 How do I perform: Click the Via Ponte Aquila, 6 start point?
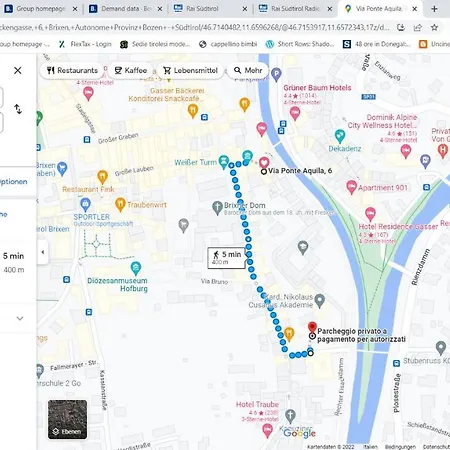[x=264, y=171]
